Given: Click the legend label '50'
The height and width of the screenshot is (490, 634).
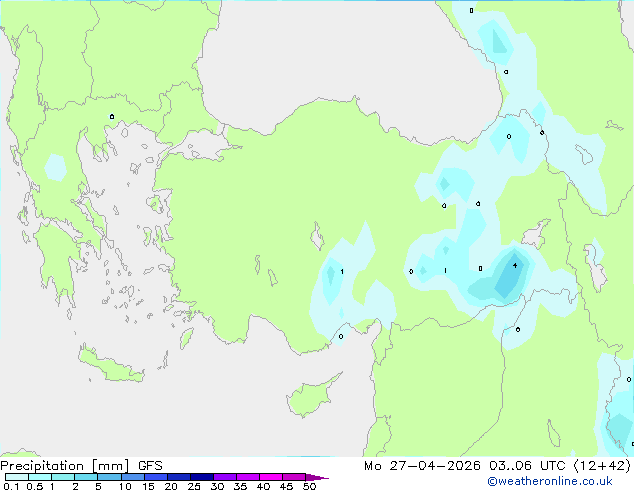Looking at the screenshot, I should click(310, 486).
